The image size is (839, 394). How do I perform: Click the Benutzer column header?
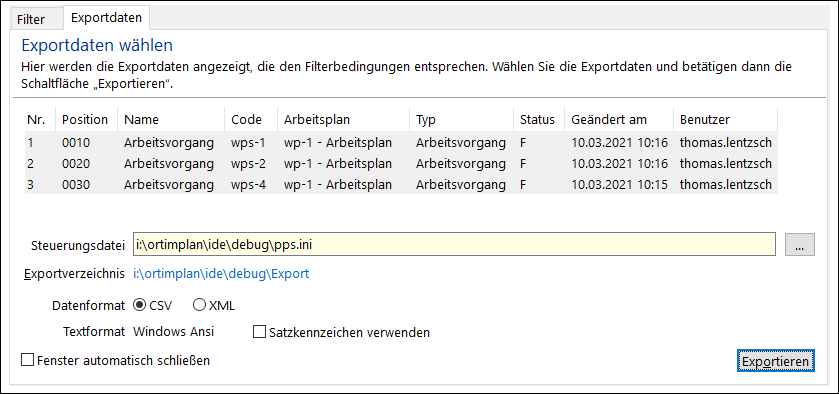tap(726, 119)
